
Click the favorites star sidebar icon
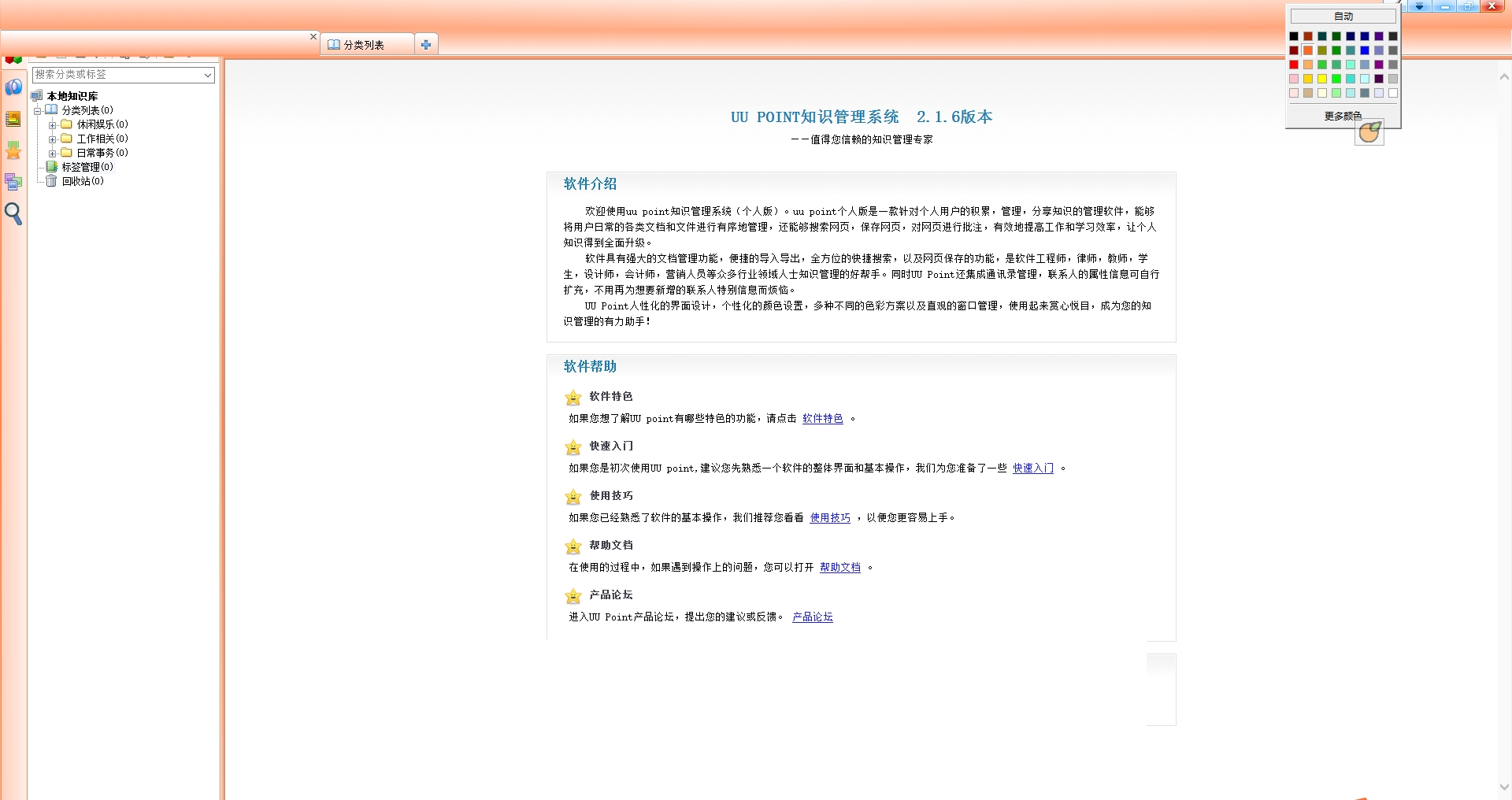[13, 150]
